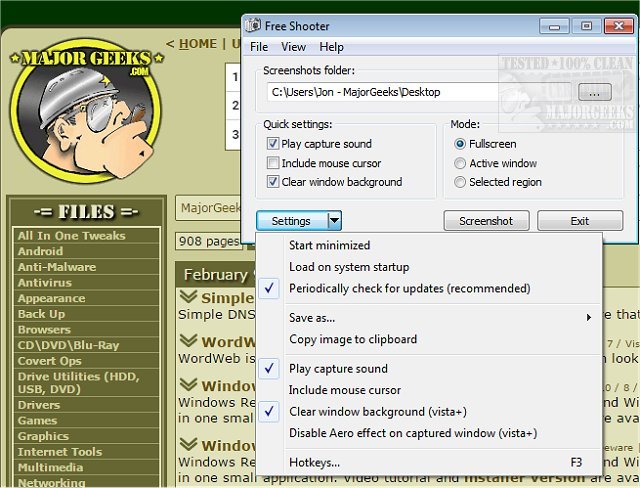Click the Settings button
Screen dimensions: 640x488
point(291,221)
